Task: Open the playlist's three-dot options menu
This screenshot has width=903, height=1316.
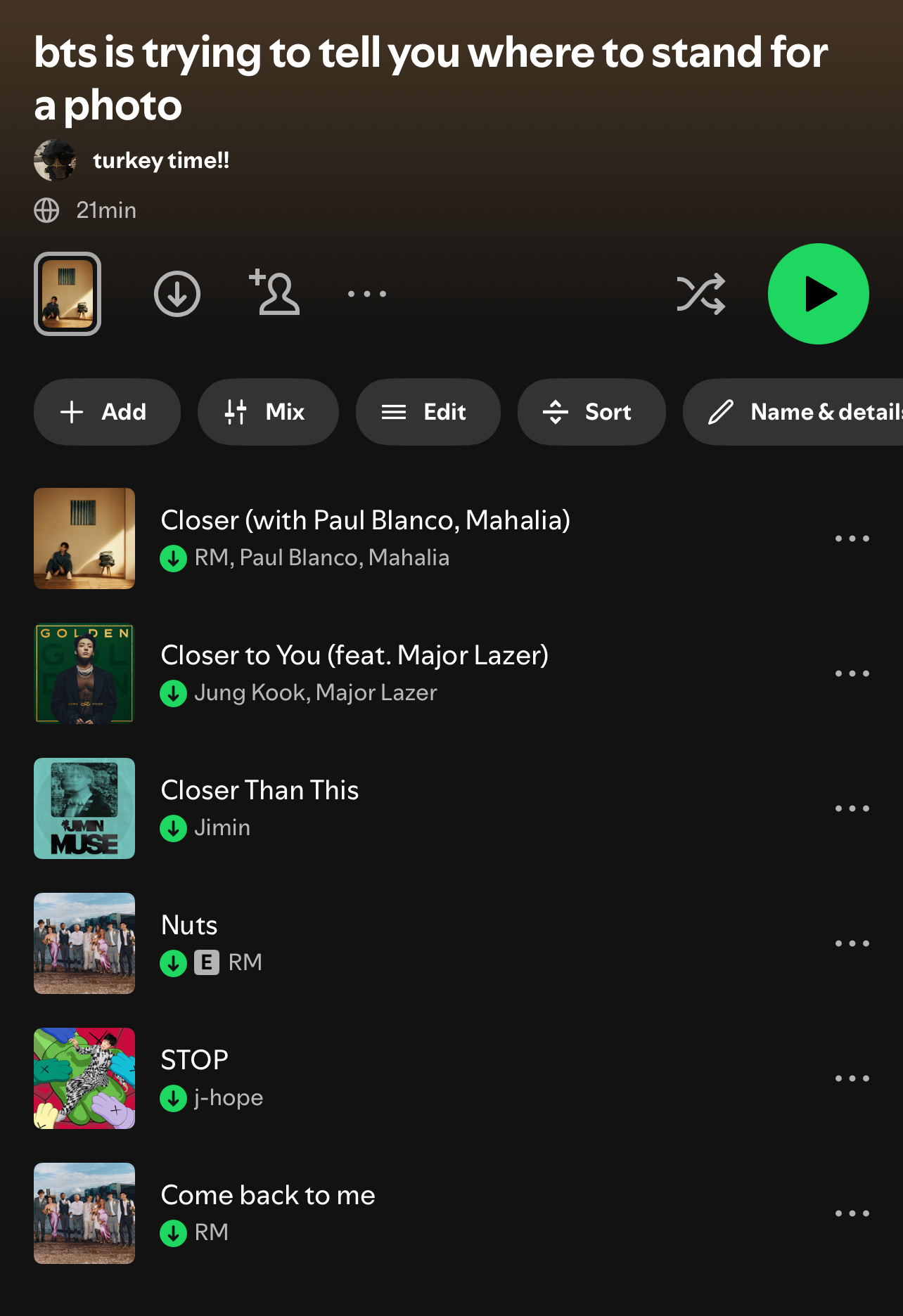Action: point(367,294)
